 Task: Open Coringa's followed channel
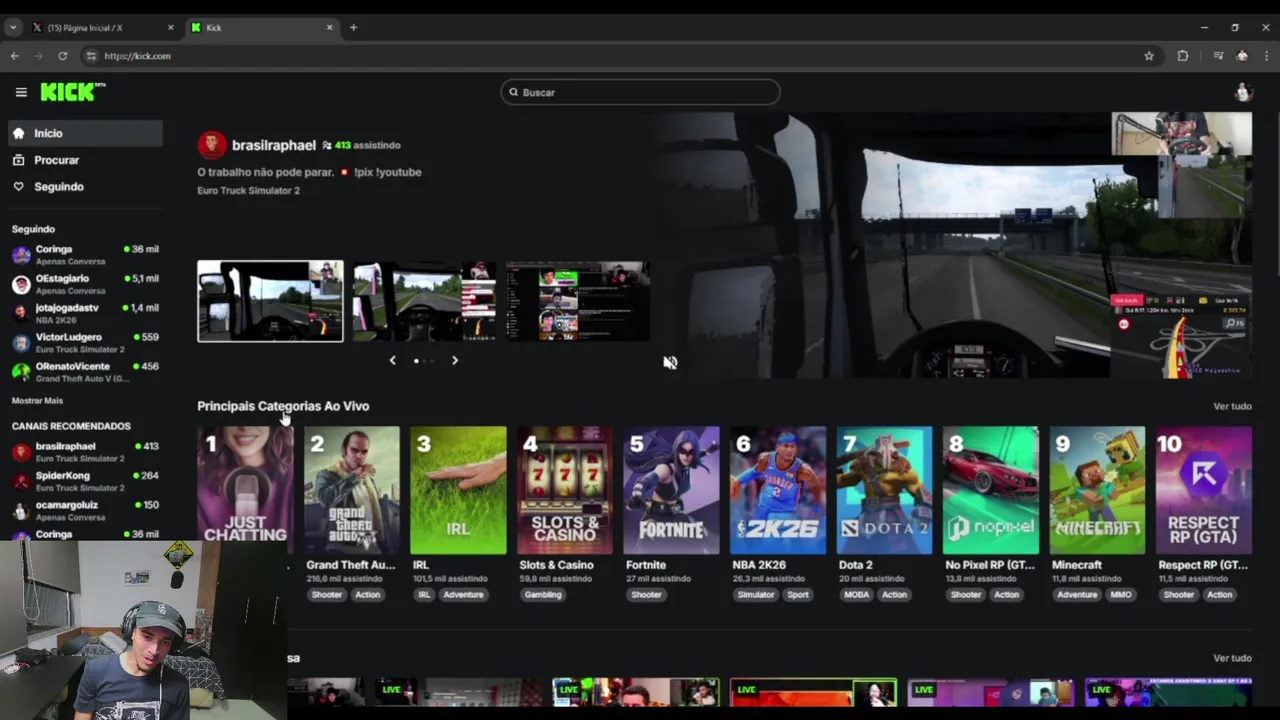click(x=85, y=255)
